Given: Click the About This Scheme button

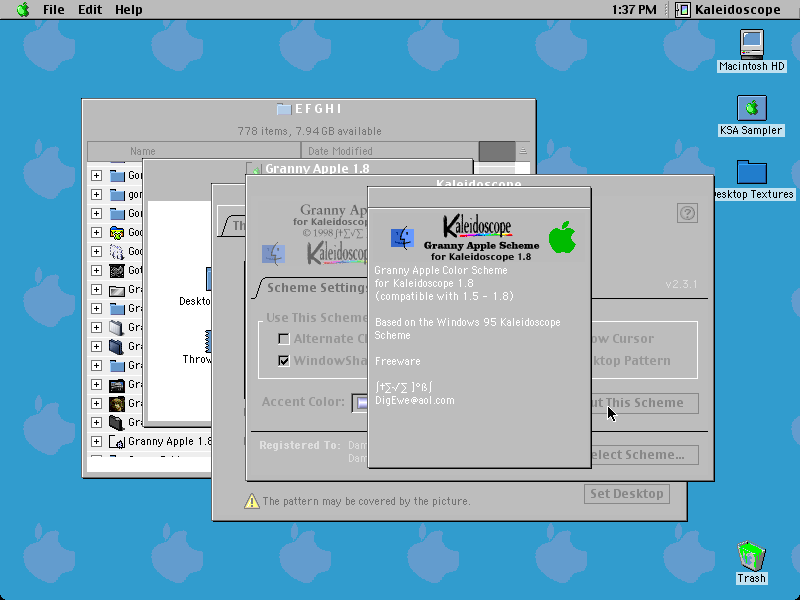Looking at the screenshot, I should click(644, 403).
